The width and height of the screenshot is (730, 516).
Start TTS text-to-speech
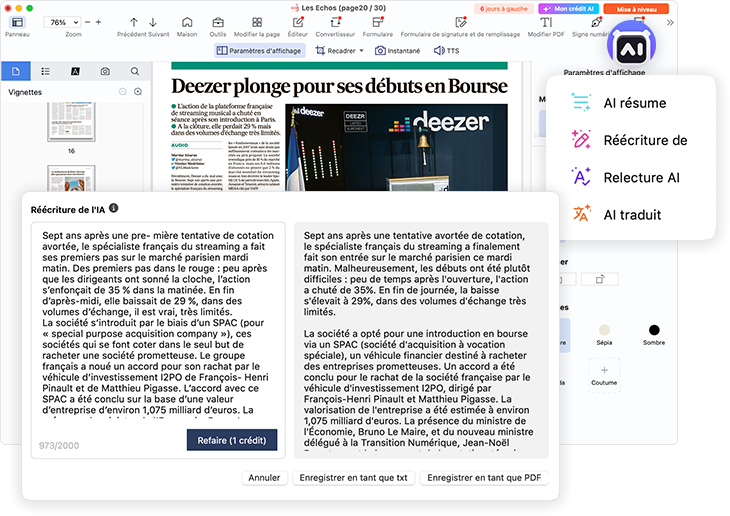[446, 50]
